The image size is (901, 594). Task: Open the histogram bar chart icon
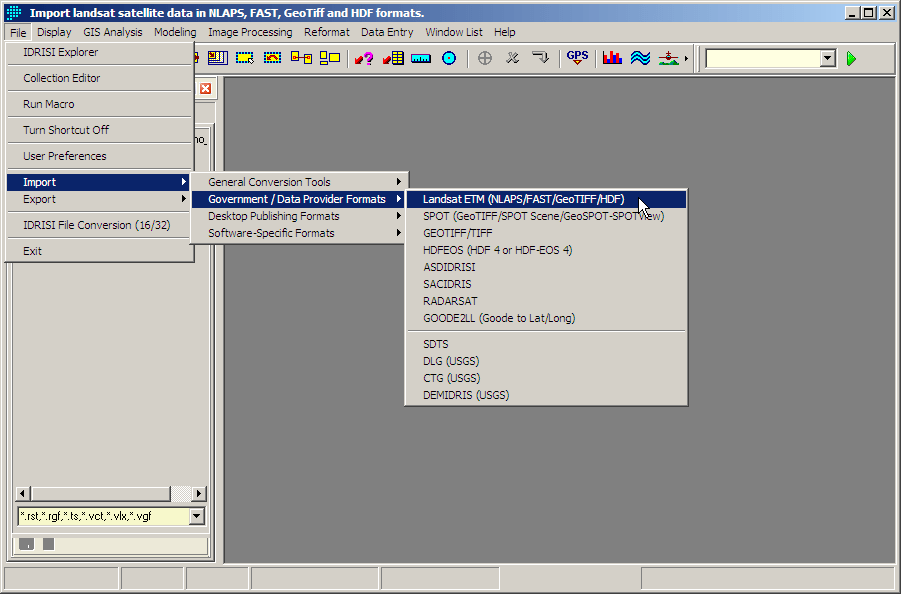pos(613,58)
